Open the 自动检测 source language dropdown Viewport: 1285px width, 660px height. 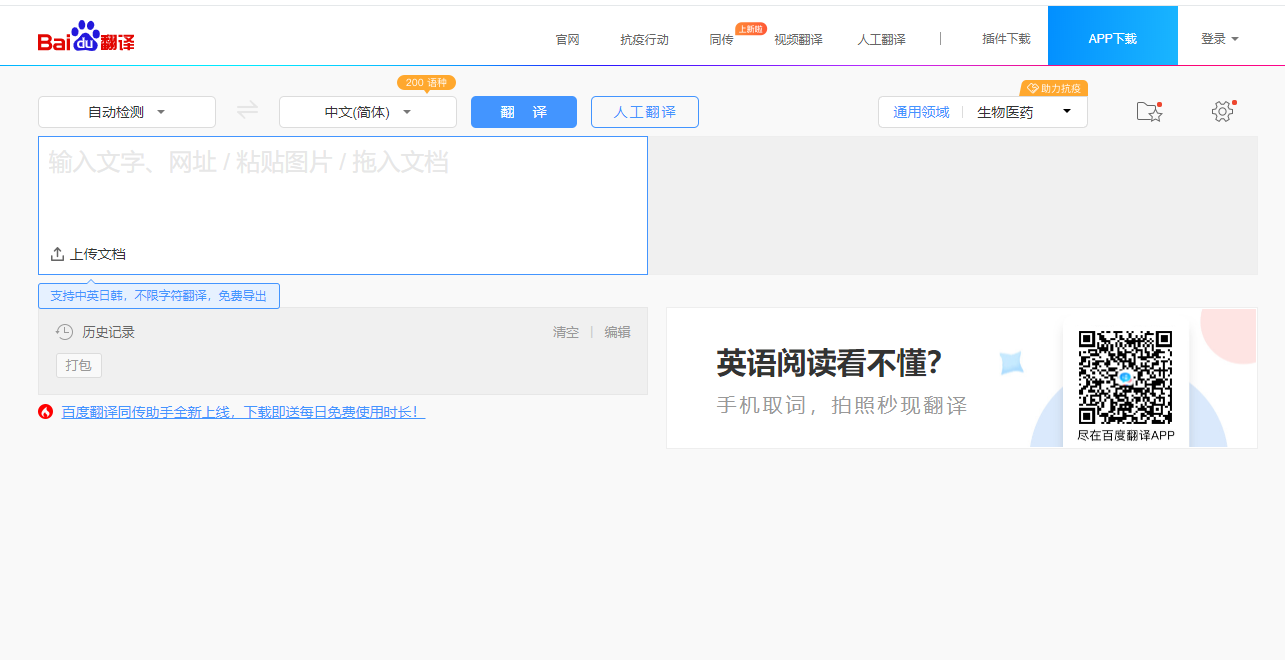127,111
